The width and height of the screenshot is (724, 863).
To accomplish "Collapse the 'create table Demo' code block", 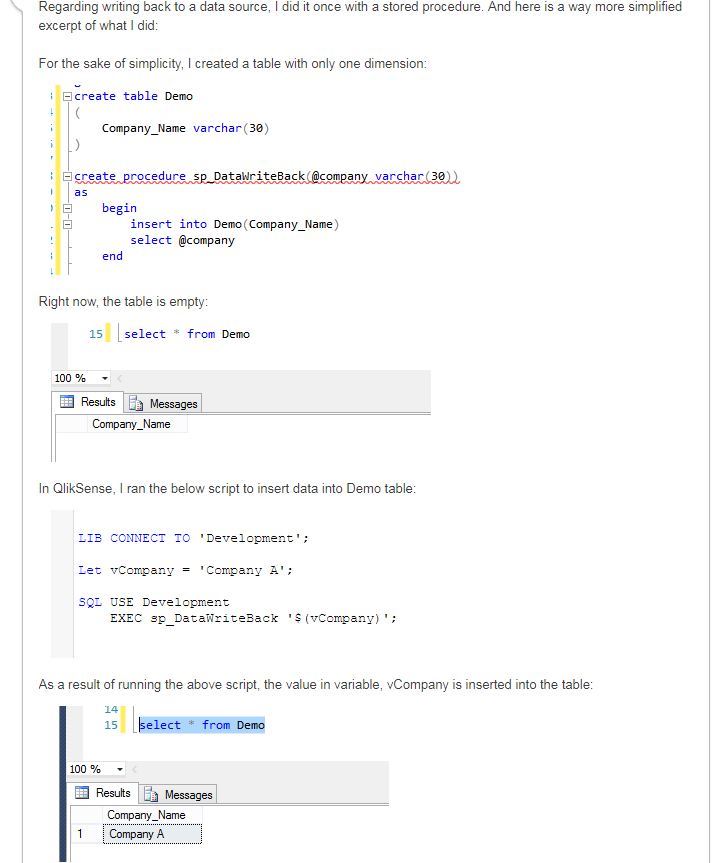I will click(67, 96).
